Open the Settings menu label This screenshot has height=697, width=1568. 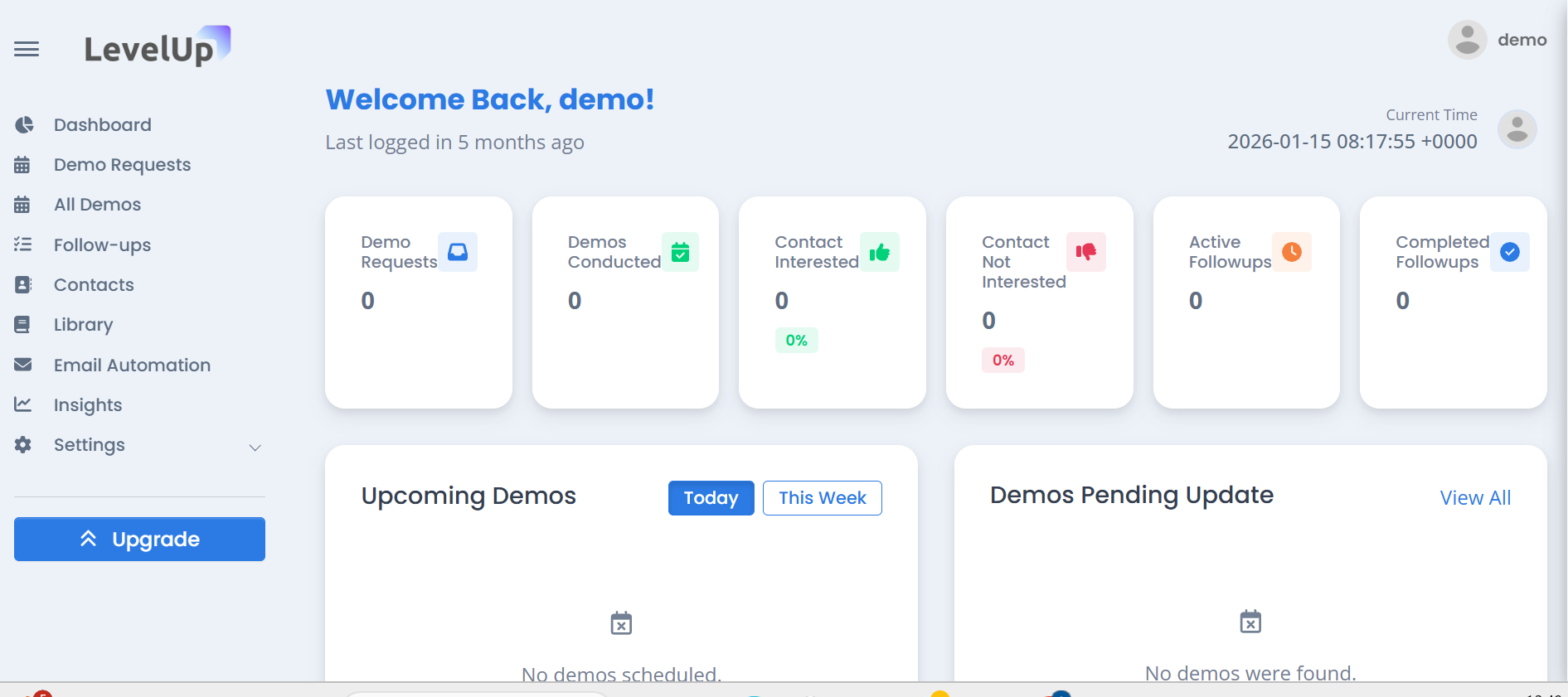[x=89, y=445]
